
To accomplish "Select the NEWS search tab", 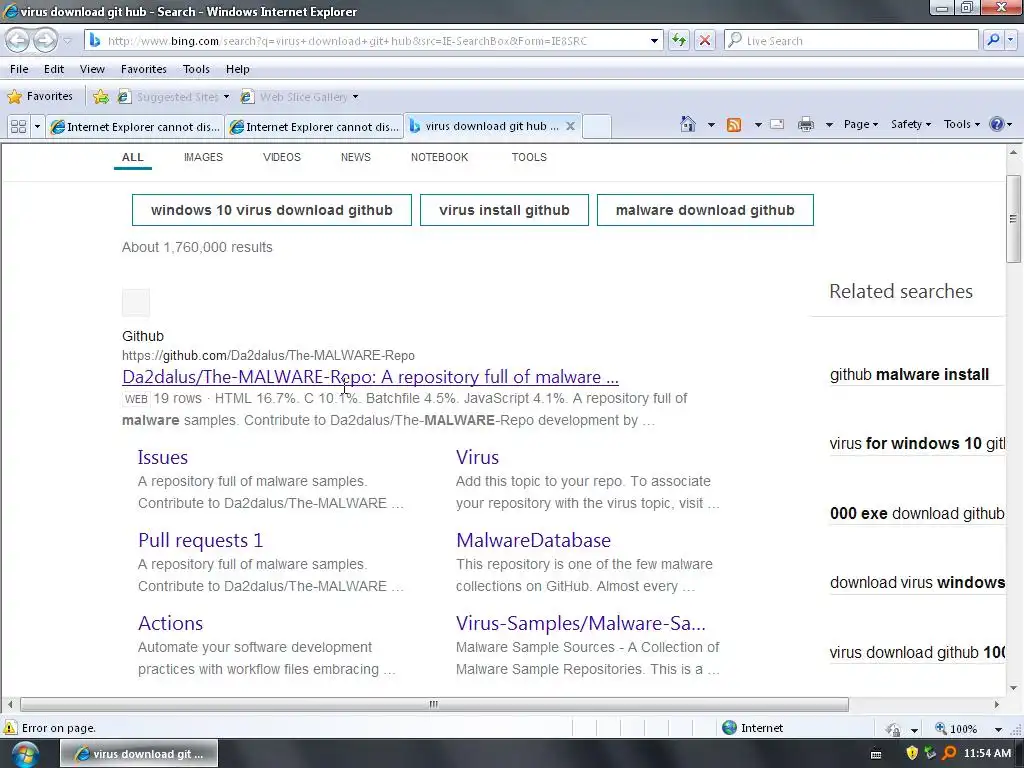I will pos(355,157).
